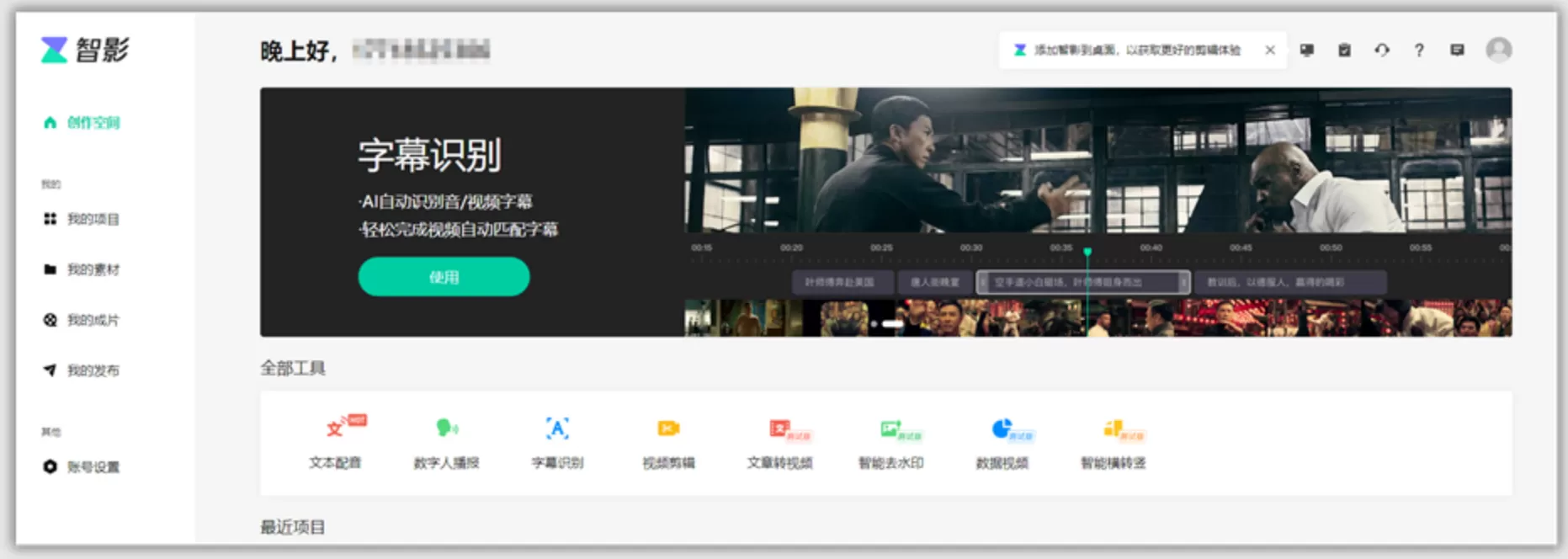
Task: Click the headset customer support icon
Action: point(1382,51)
